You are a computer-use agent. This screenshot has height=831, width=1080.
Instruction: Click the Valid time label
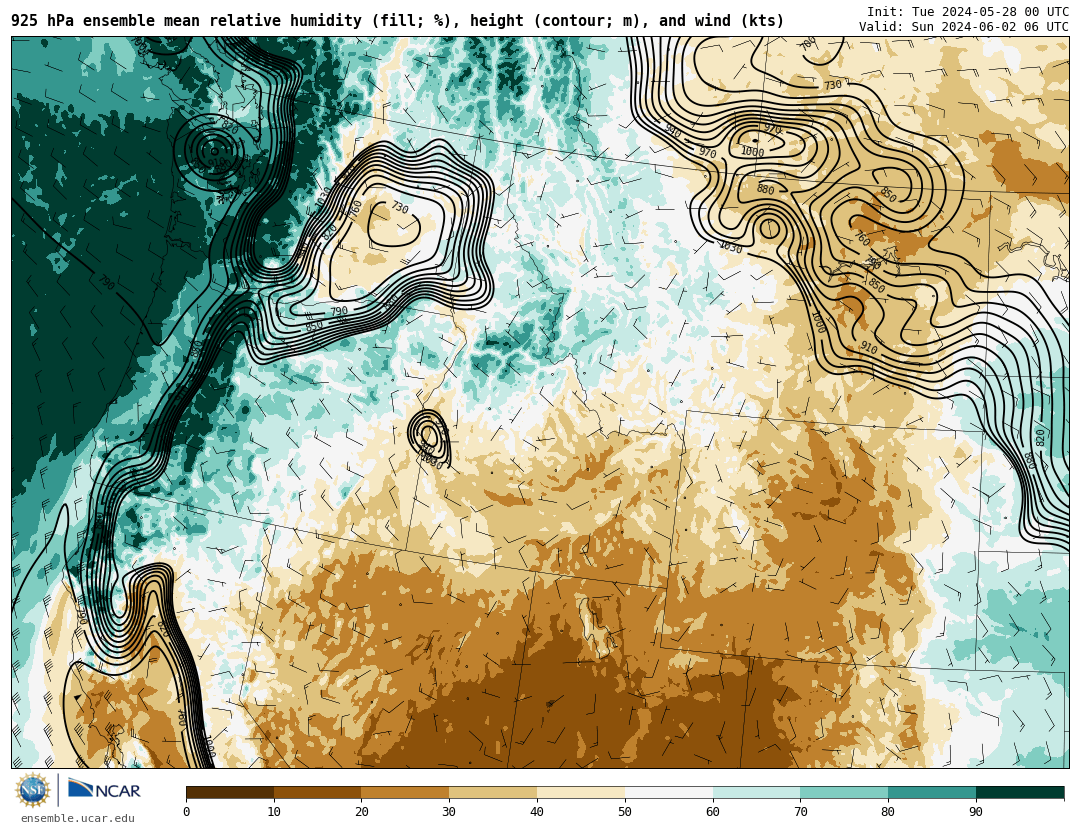pos(964,27)
